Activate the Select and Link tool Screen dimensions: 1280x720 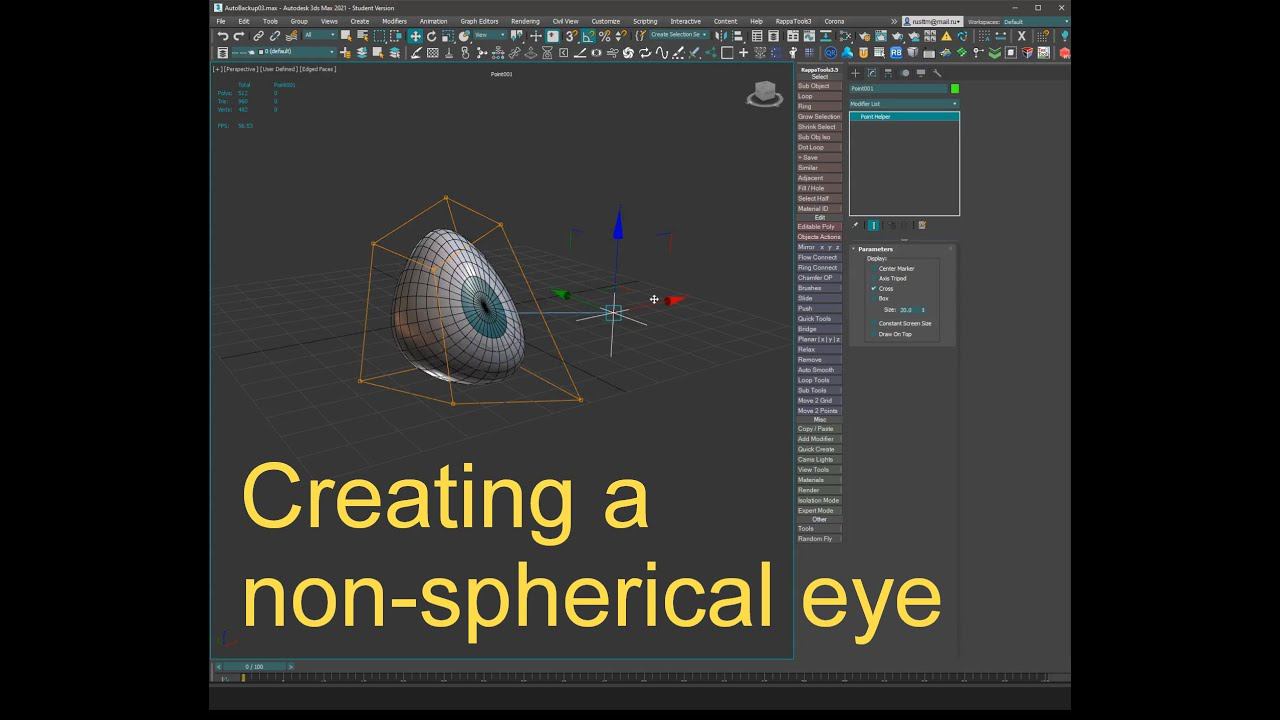coord(259,36)
